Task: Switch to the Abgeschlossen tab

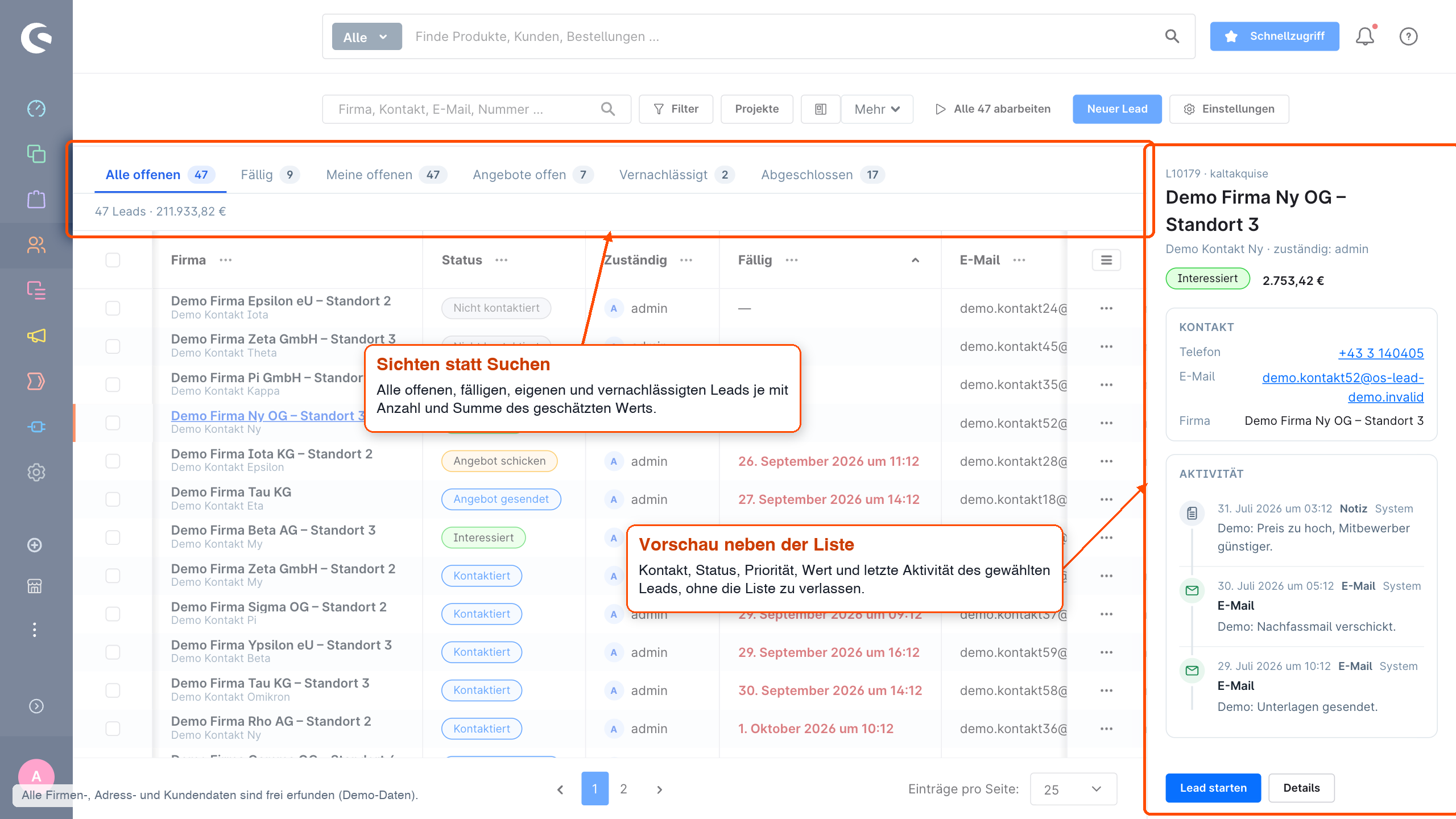Action: tap(822, 175)
